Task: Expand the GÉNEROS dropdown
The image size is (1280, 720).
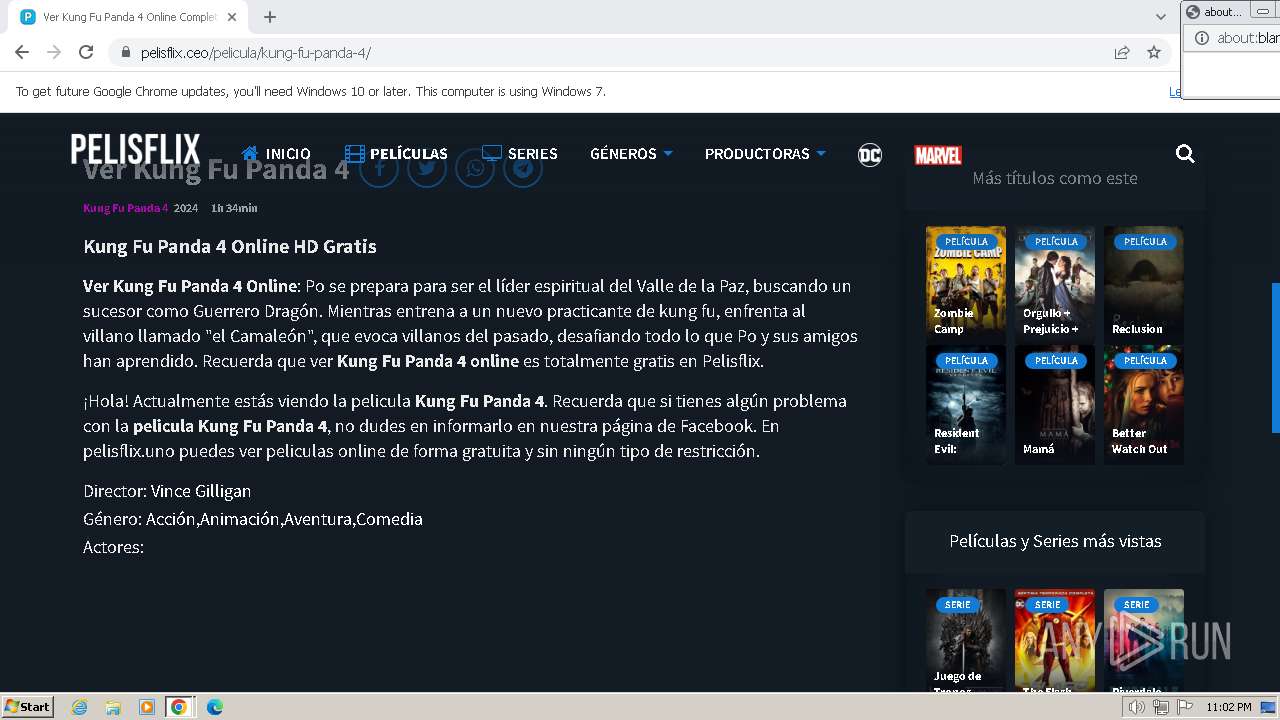Action: [631, 153]
